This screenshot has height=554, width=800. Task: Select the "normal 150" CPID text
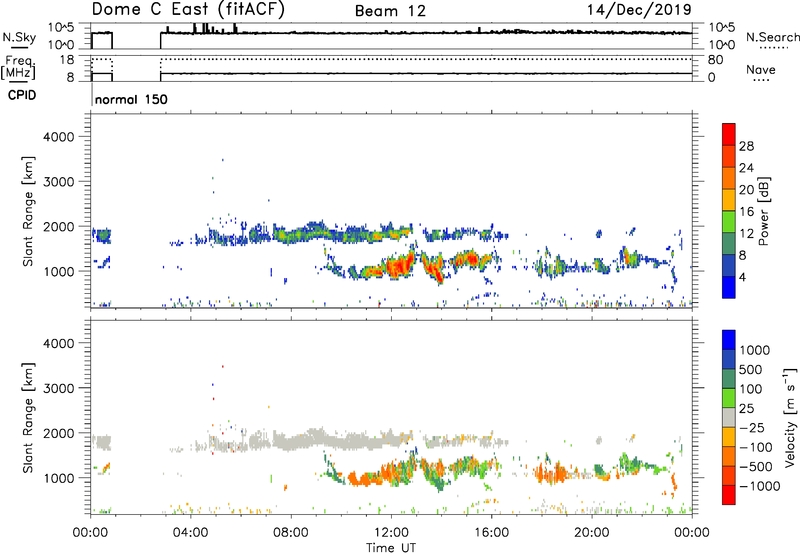[x=131, y=99]
